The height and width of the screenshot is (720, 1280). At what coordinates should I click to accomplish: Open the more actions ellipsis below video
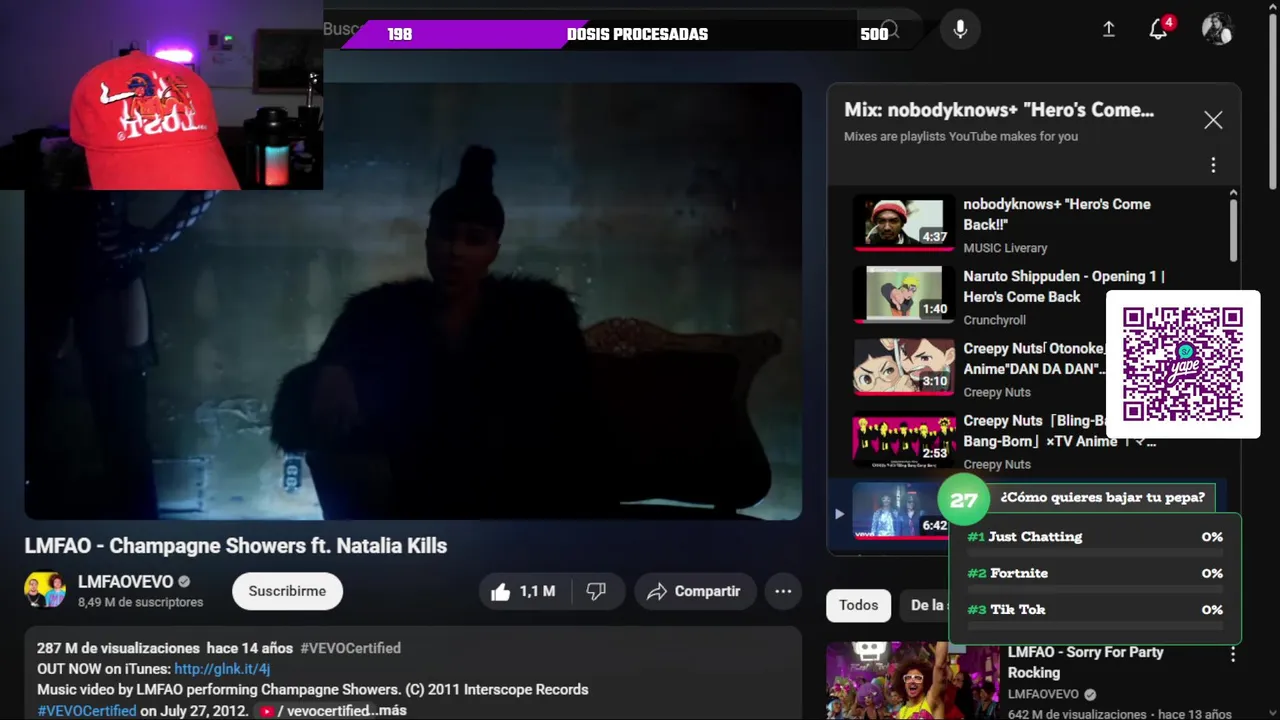click(784, 592)
